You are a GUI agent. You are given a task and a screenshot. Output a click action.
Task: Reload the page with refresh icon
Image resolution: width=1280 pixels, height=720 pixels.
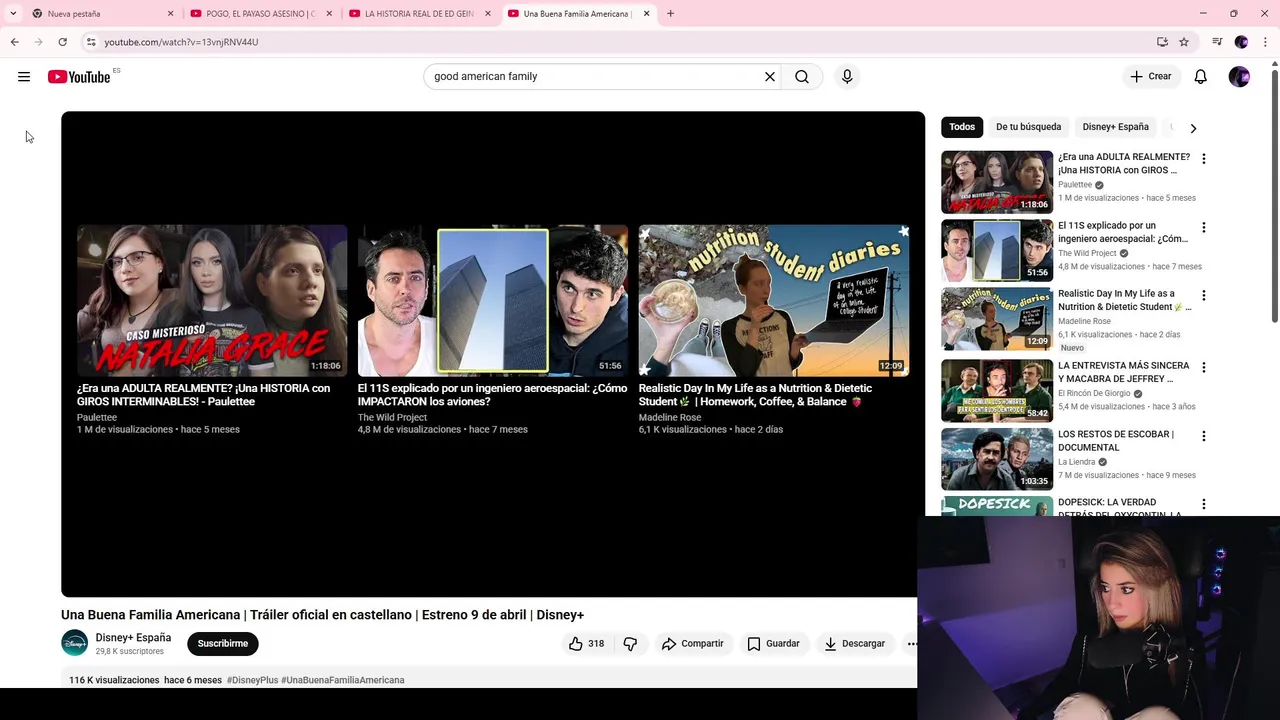tap(62, 42)
